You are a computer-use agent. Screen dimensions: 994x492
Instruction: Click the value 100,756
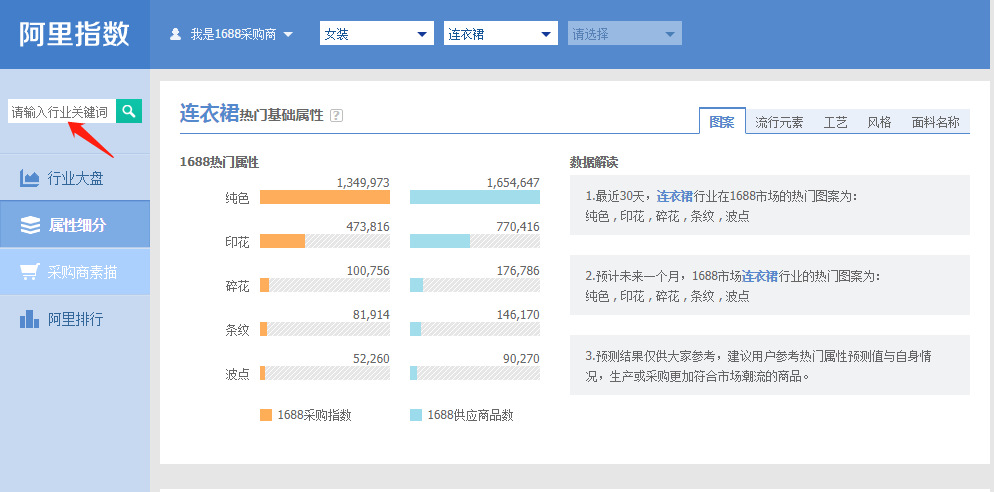pos(368,271)
